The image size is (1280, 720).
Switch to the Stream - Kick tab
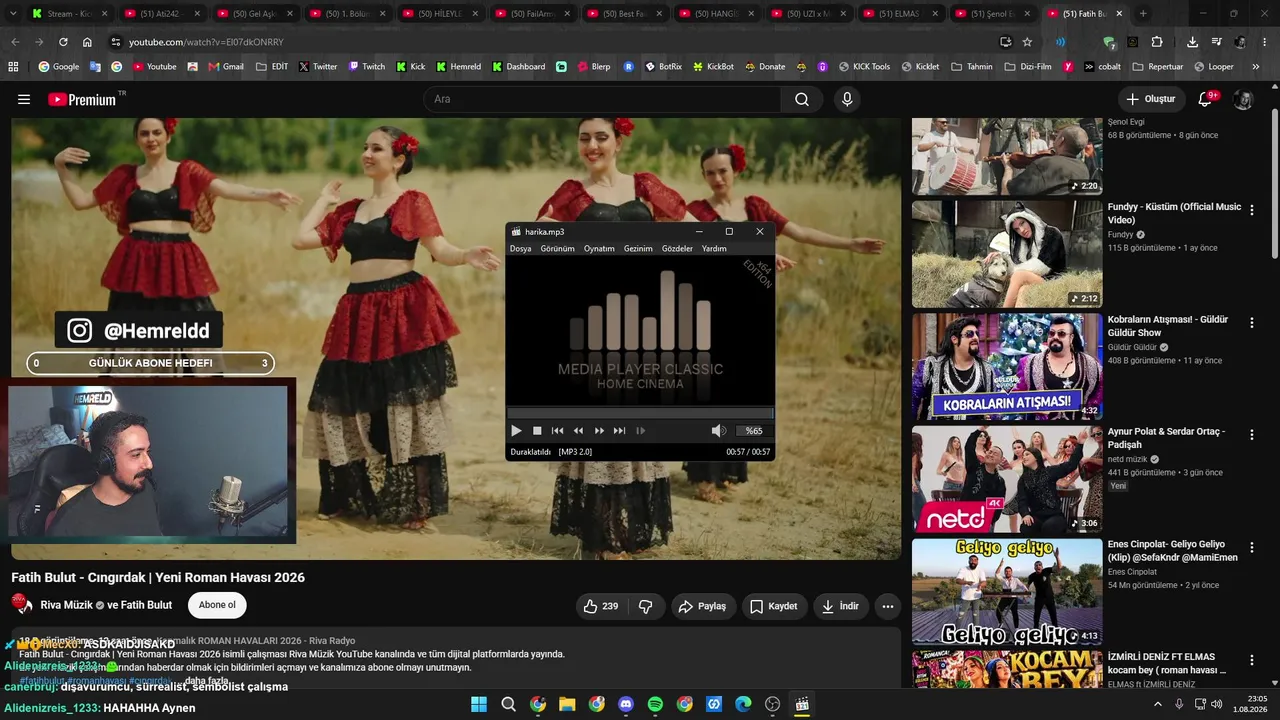pos(68,14)
